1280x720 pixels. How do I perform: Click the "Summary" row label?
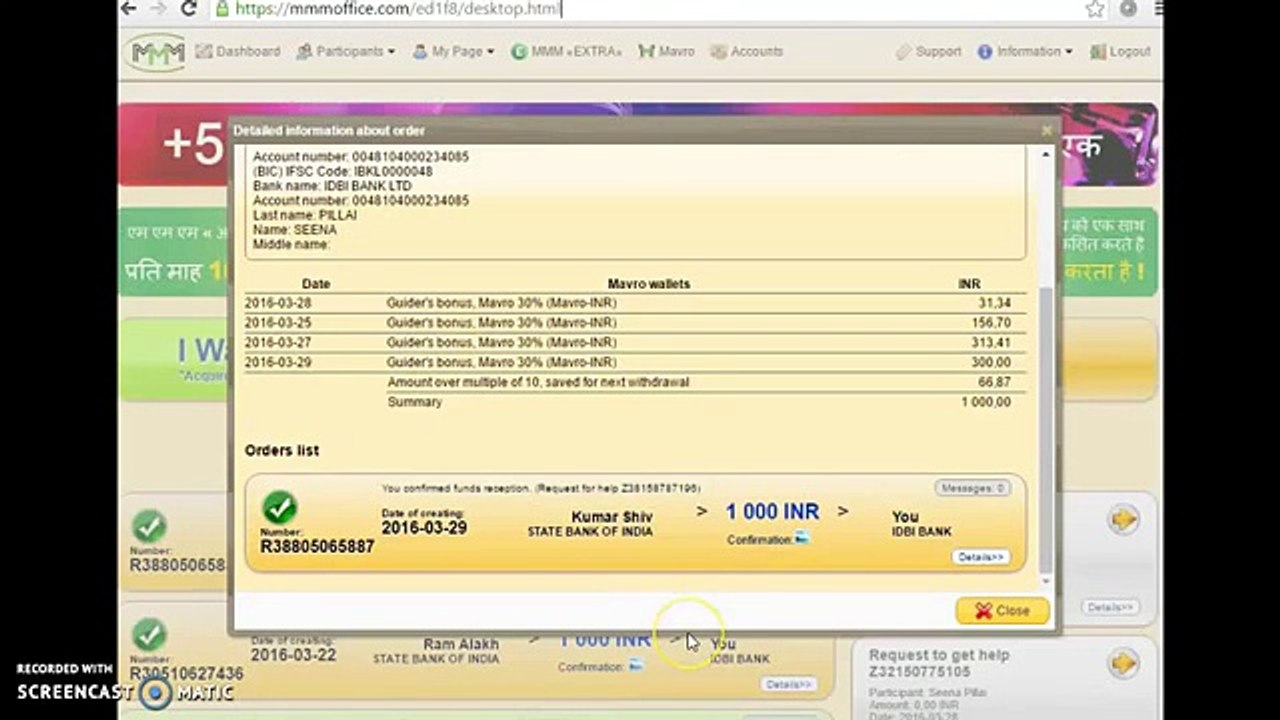pyautogui.click(x=414, y=402)
